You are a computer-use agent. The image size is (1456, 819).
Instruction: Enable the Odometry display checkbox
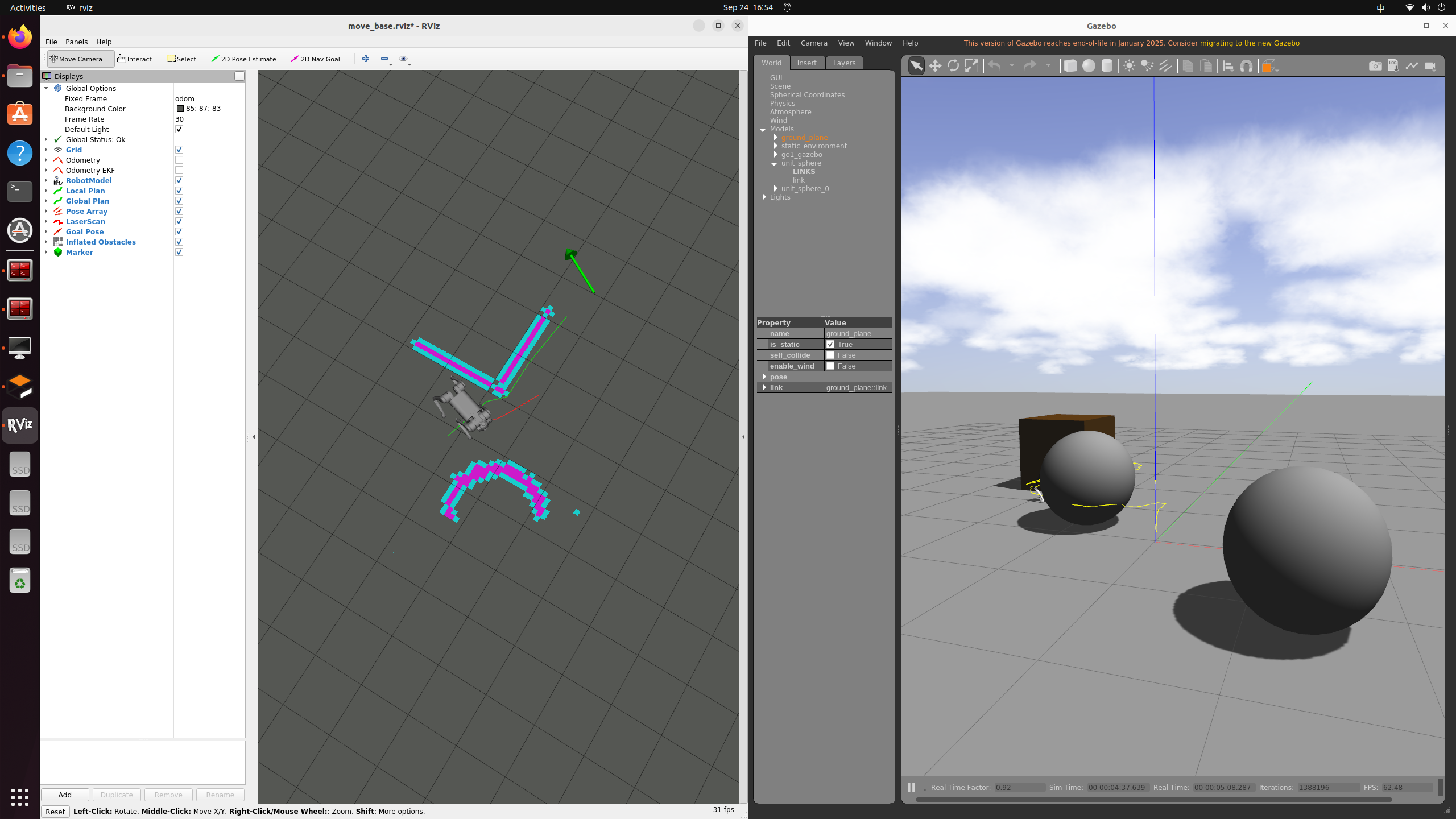(179, 160)
